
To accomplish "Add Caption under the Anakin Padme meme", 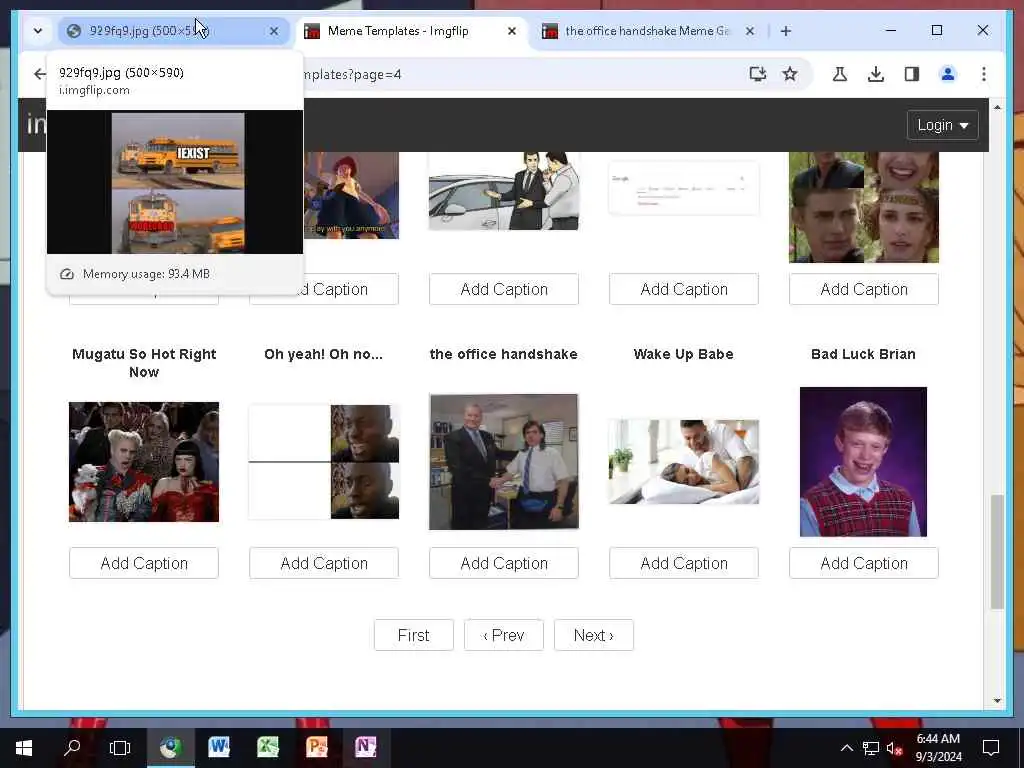I will coord(863,289).
